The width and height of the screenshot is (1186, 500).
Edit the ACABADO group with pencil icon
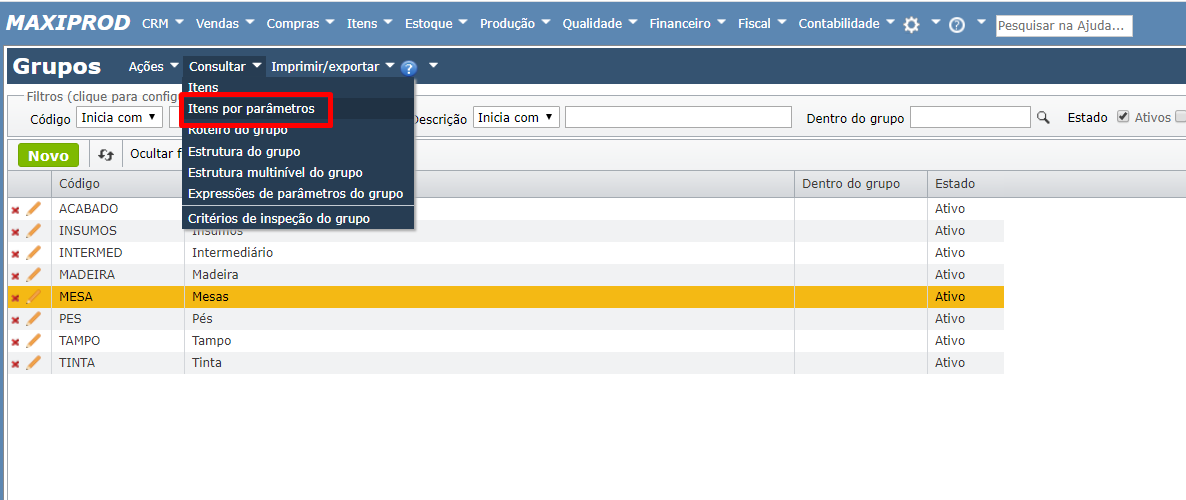(33, 209)
